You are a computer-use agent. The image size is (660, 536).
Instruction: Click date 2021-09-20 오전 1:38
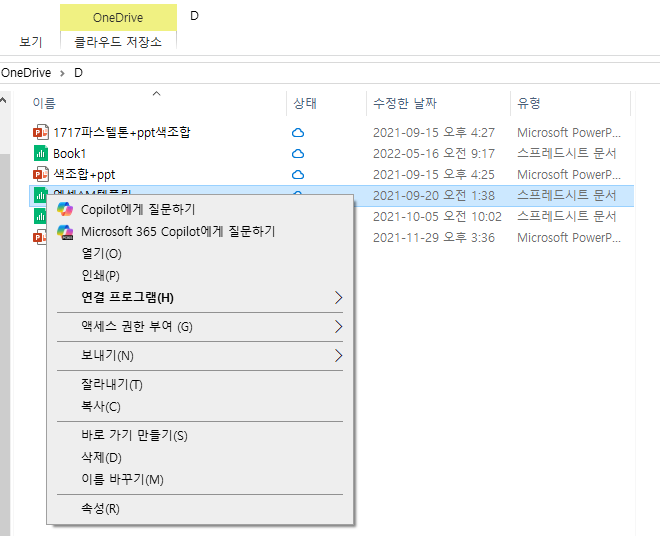point(434,195)
